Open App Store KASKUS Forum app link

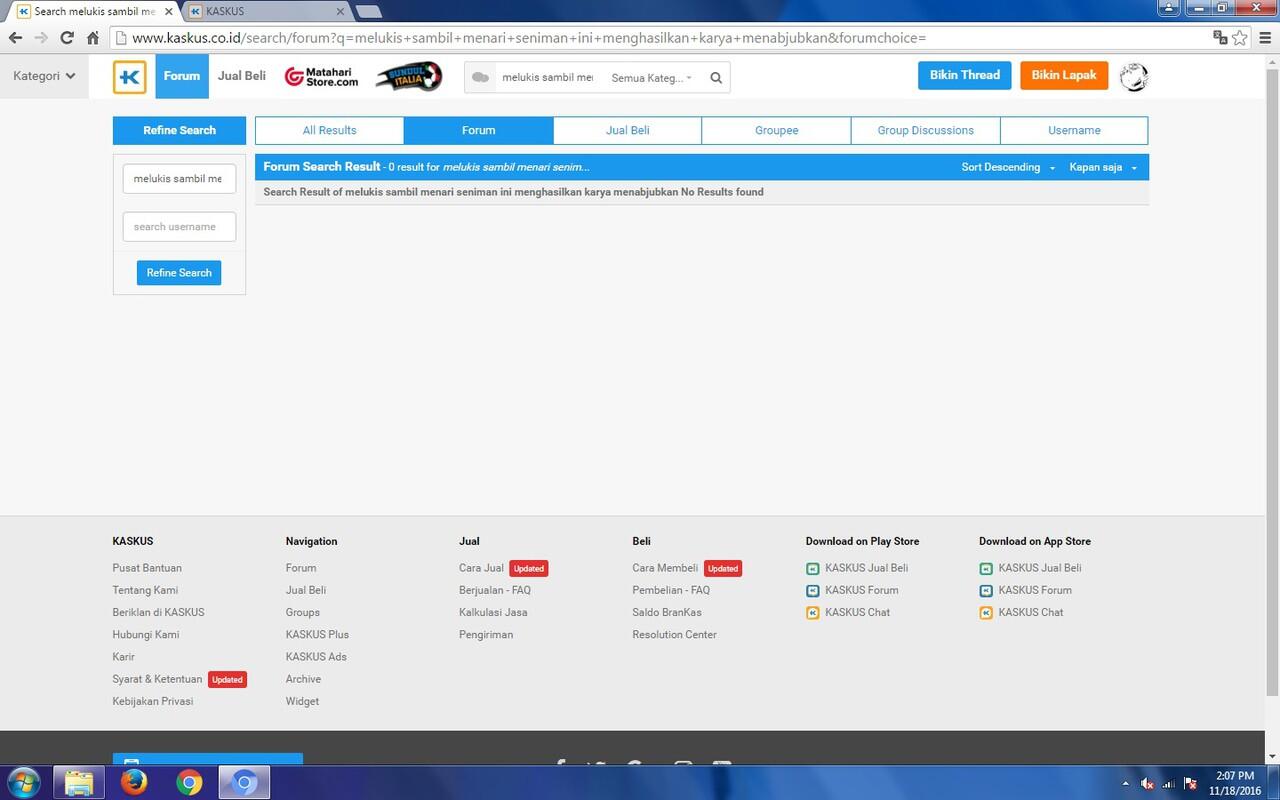(1025, 590)
